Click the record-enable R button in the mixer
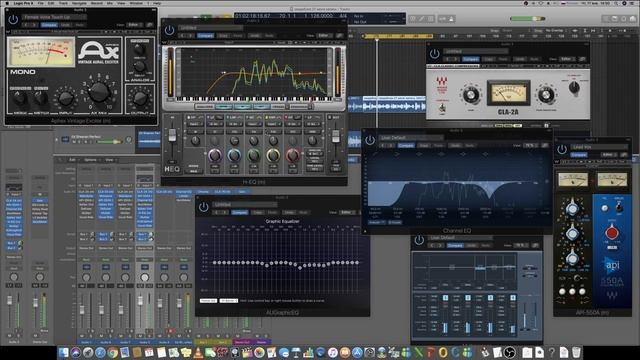Screen dimensions: 640x360 pos(170,331)
